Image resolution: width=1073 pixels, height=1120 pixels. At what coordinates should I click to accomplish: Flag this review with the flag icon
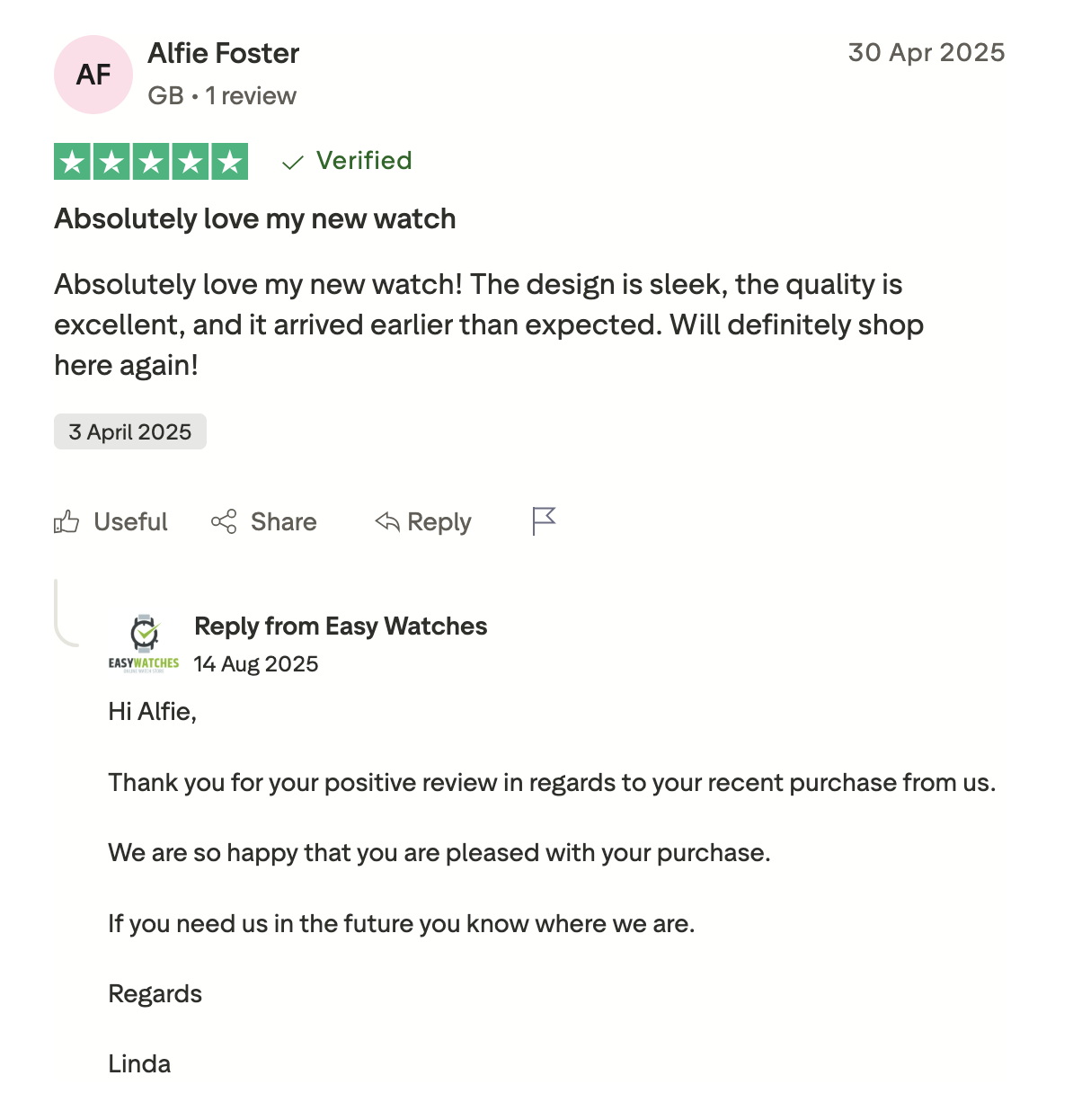point(544,520)
